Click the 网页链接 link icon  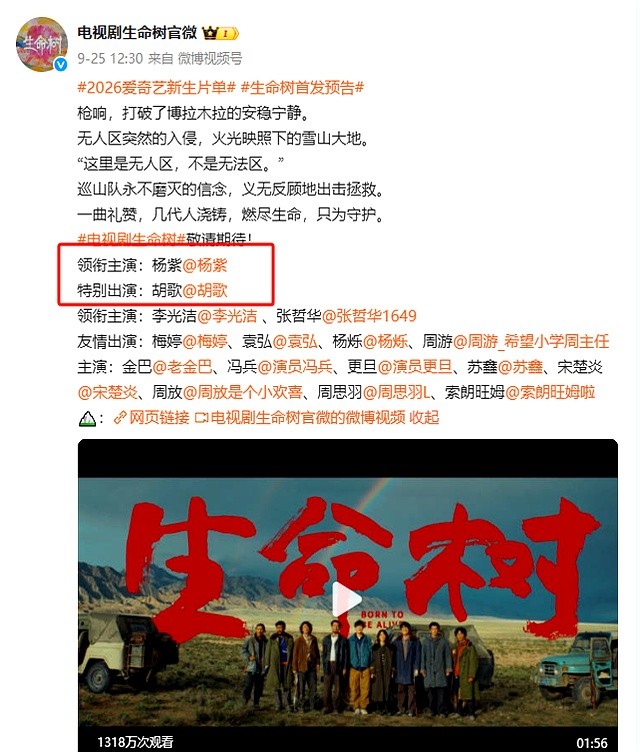119,418
